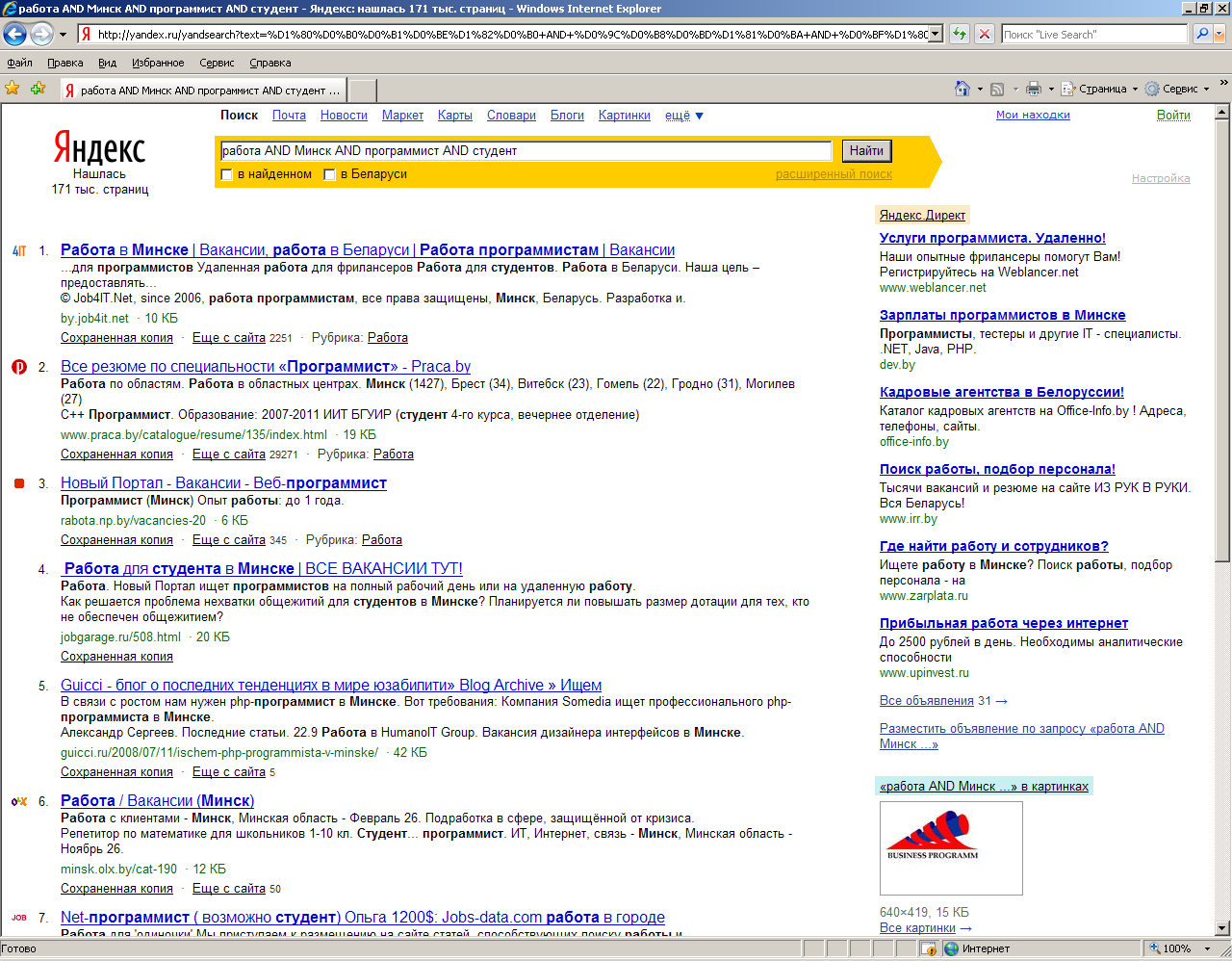
Task: Open the 'ещё' services dropdown
Action: pos(684,116)
